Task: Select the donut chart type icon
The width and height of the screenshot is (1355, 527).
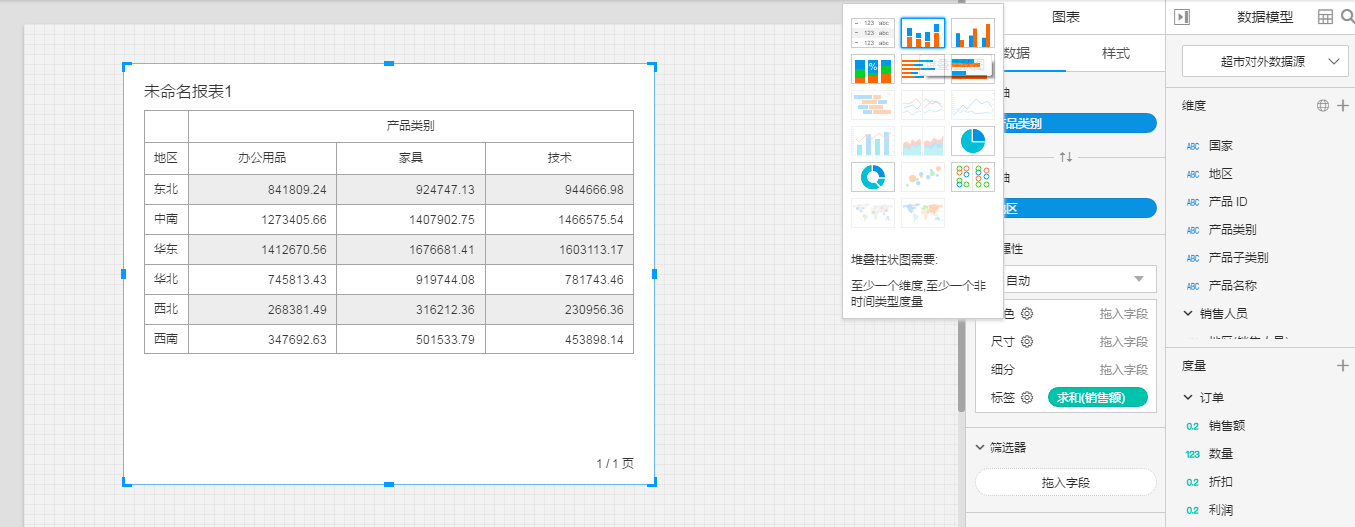Action: tap(872, 177)
